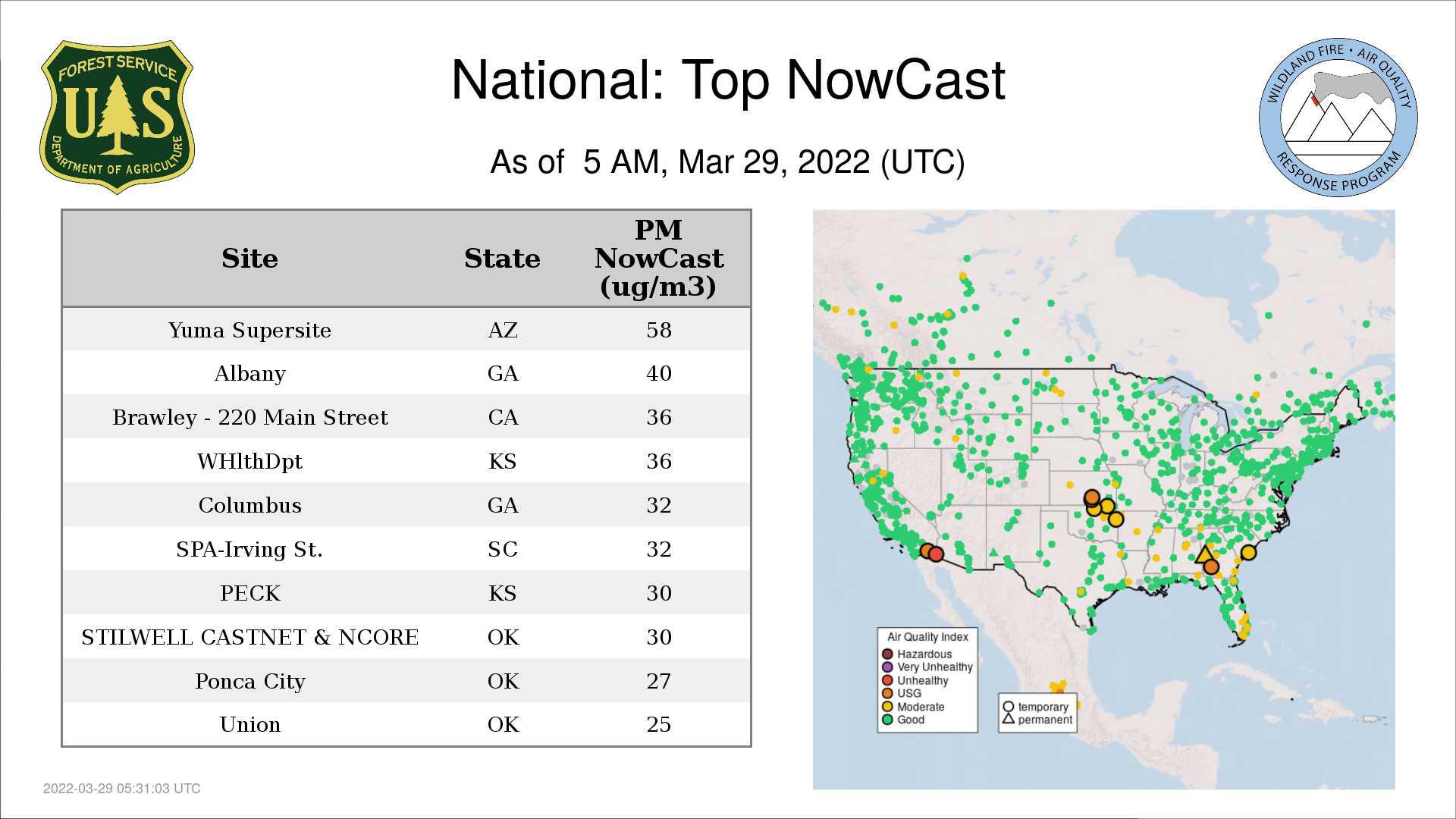Click the USG orange legend circle
The height and width of the screenshot is (819, 1456).
click(x=887, y=693)
